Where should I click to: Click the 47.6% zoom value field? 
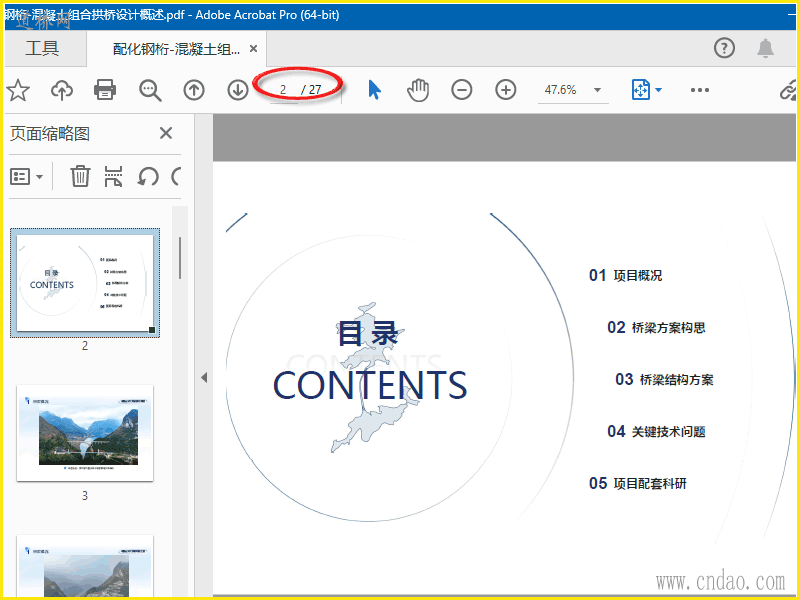[560, 90]
